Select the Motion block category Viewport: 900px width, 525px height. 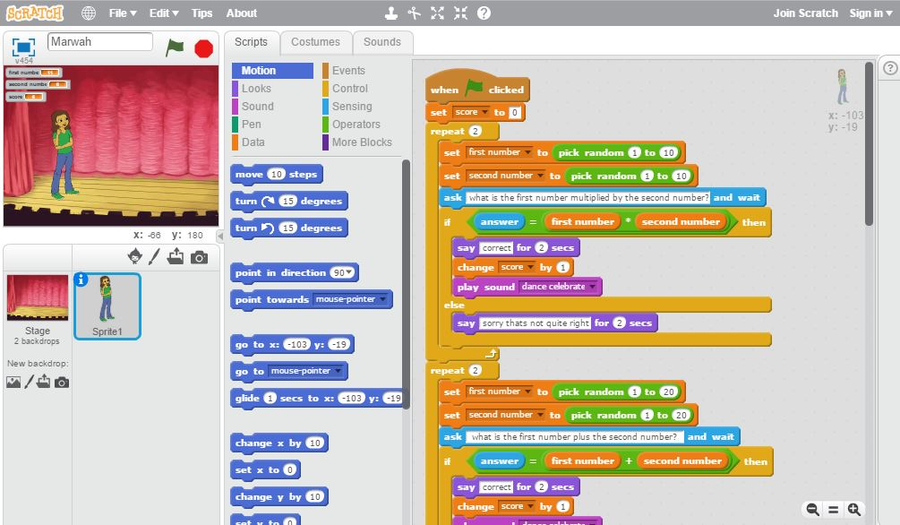click(x=273, y=71)
